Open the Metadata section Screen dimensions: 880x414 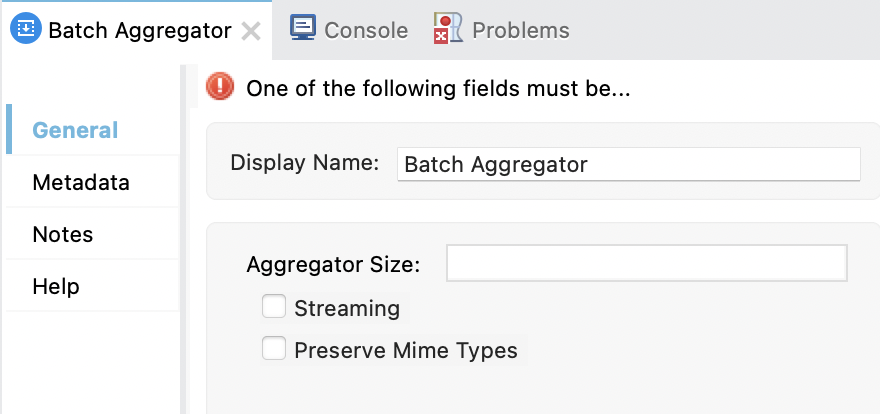point(81,183)
